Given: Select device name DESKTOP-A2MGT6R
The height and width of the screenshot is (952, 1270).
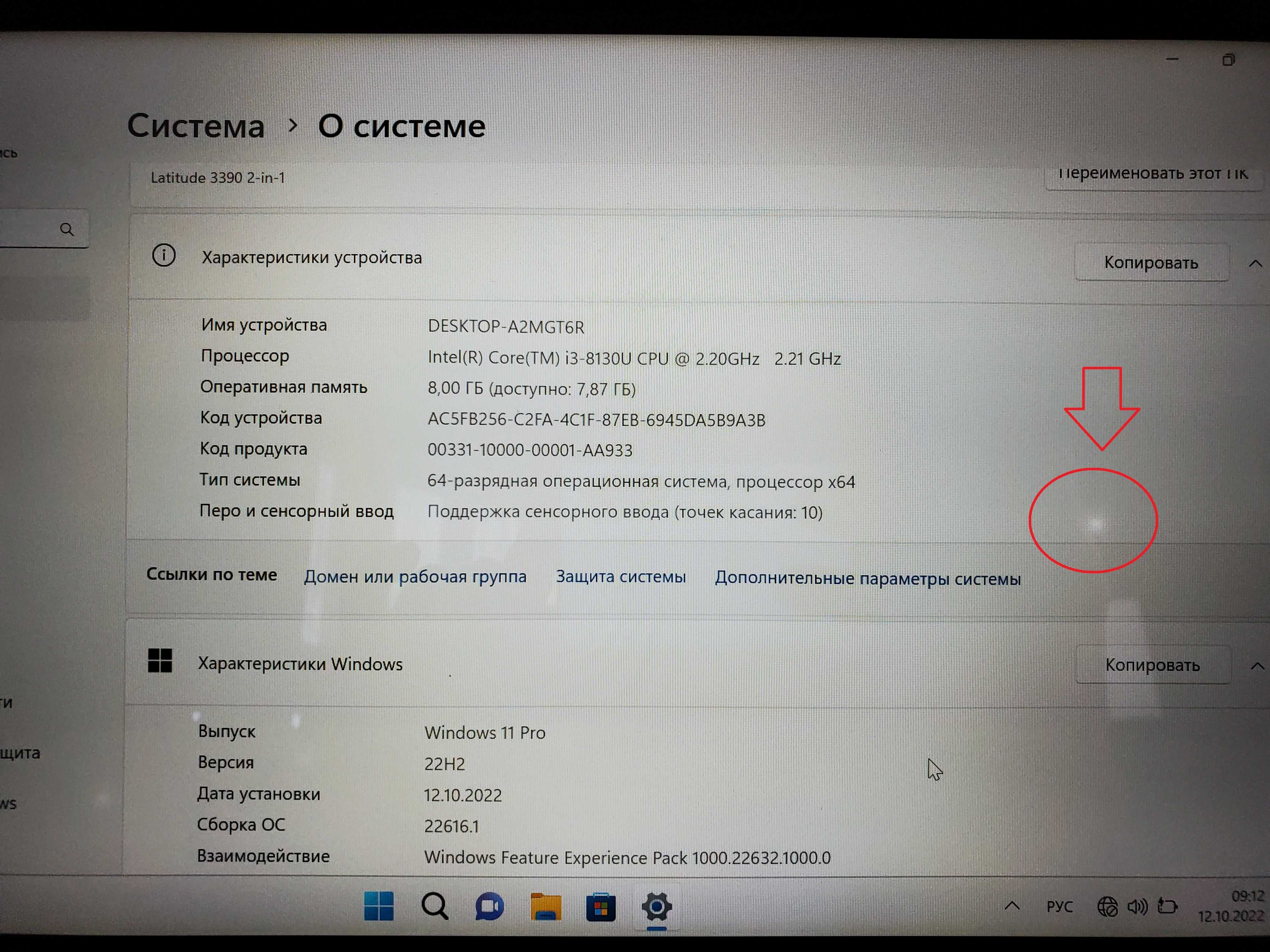Looking at the screenshot, I should (506, 326).
